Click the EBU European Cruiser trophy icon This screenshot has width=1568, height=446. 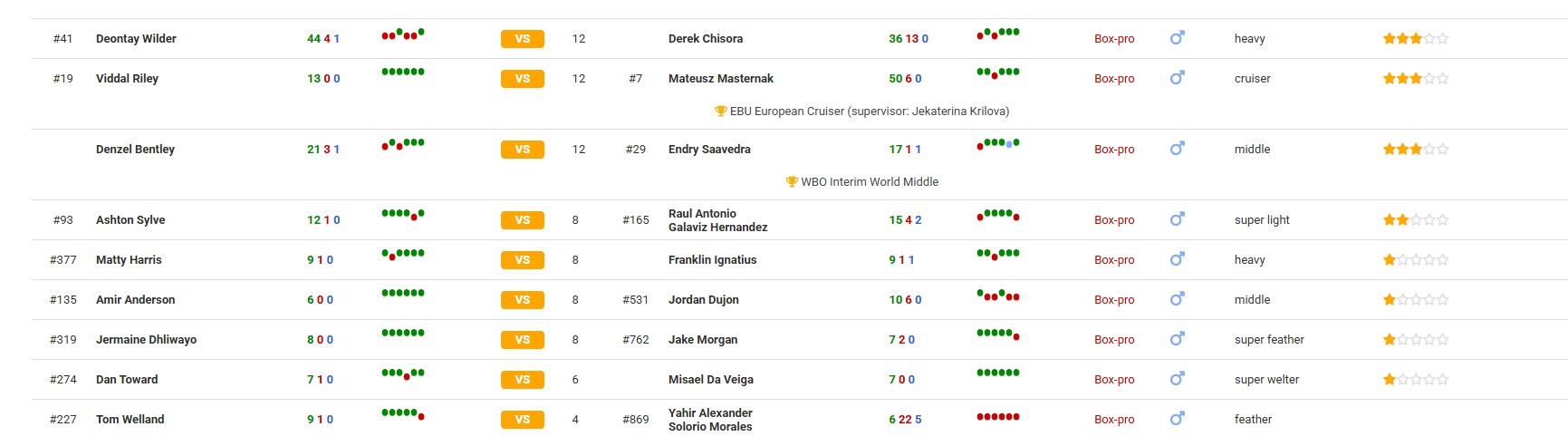(x=721, y=111)
